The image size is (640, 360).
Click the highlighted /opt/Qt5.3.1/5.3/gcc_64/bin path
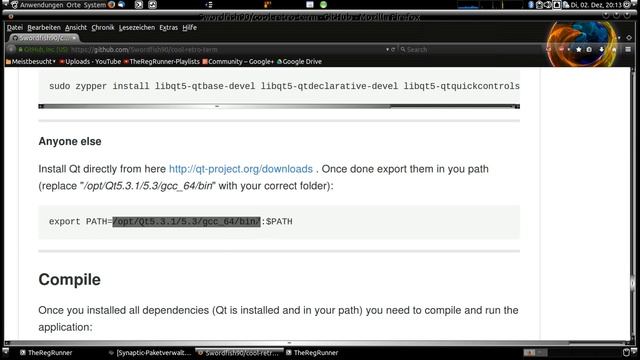tap(187, 222)
